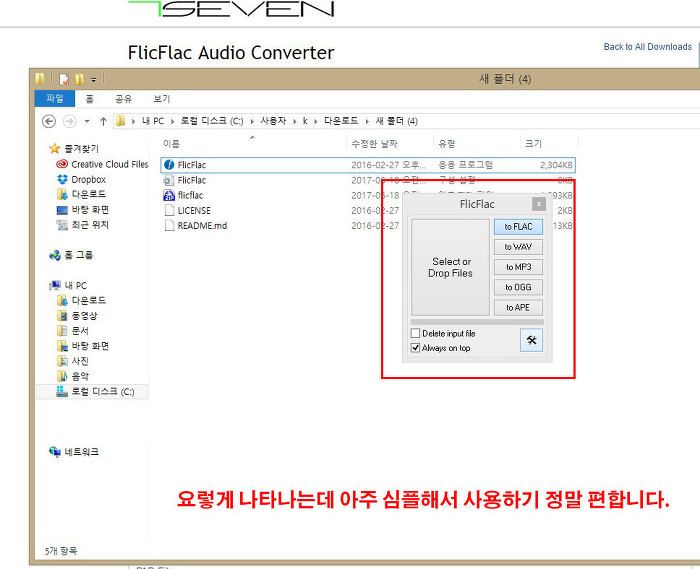The image size is (700, 569).
Task: Click properties icon in quick access toolbar
Action: tap(64, 79)
